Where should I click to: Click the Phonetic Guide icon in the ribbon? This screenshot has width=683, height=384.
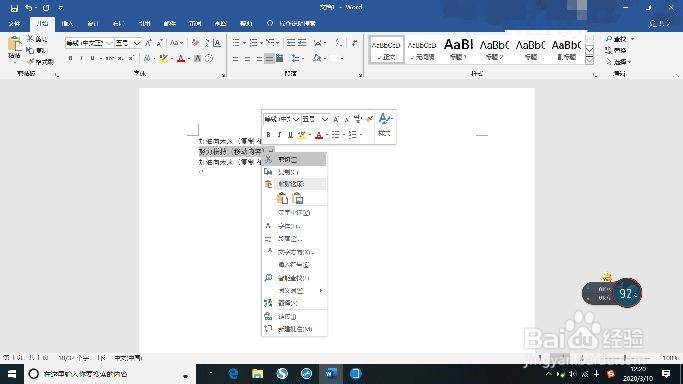coord(206,43)
